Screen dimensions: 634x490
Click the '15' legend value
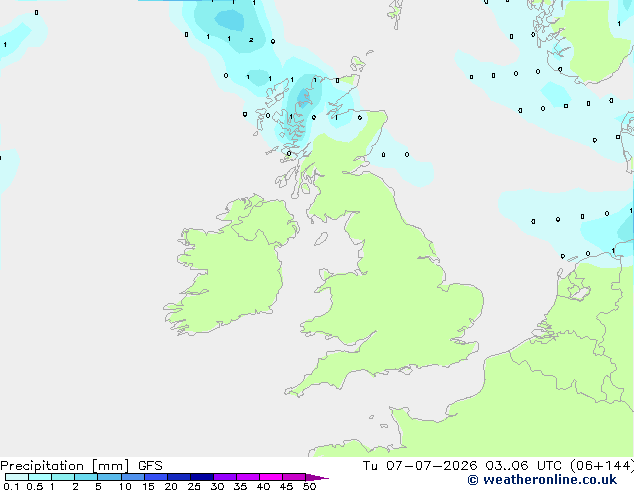(x=148, y=486)
